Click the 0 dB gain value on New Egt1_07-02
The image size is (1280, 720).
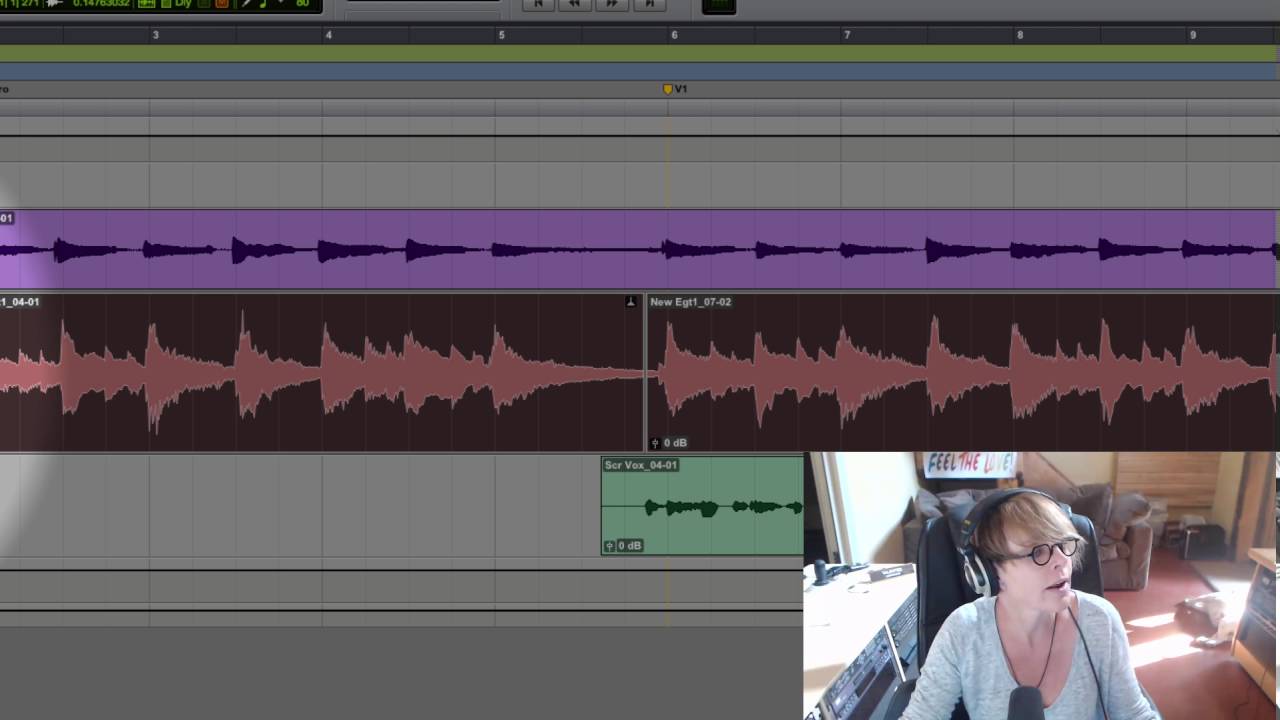[675, 443]
